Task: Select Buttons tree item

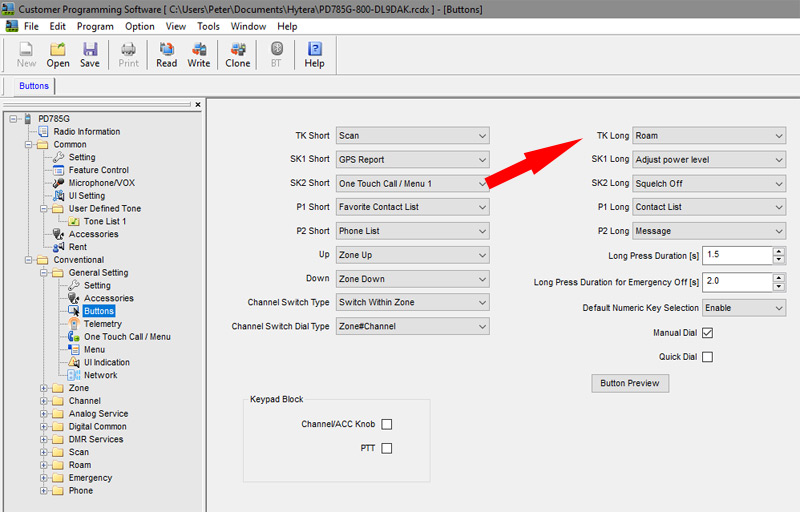Action: pos(98,311)
